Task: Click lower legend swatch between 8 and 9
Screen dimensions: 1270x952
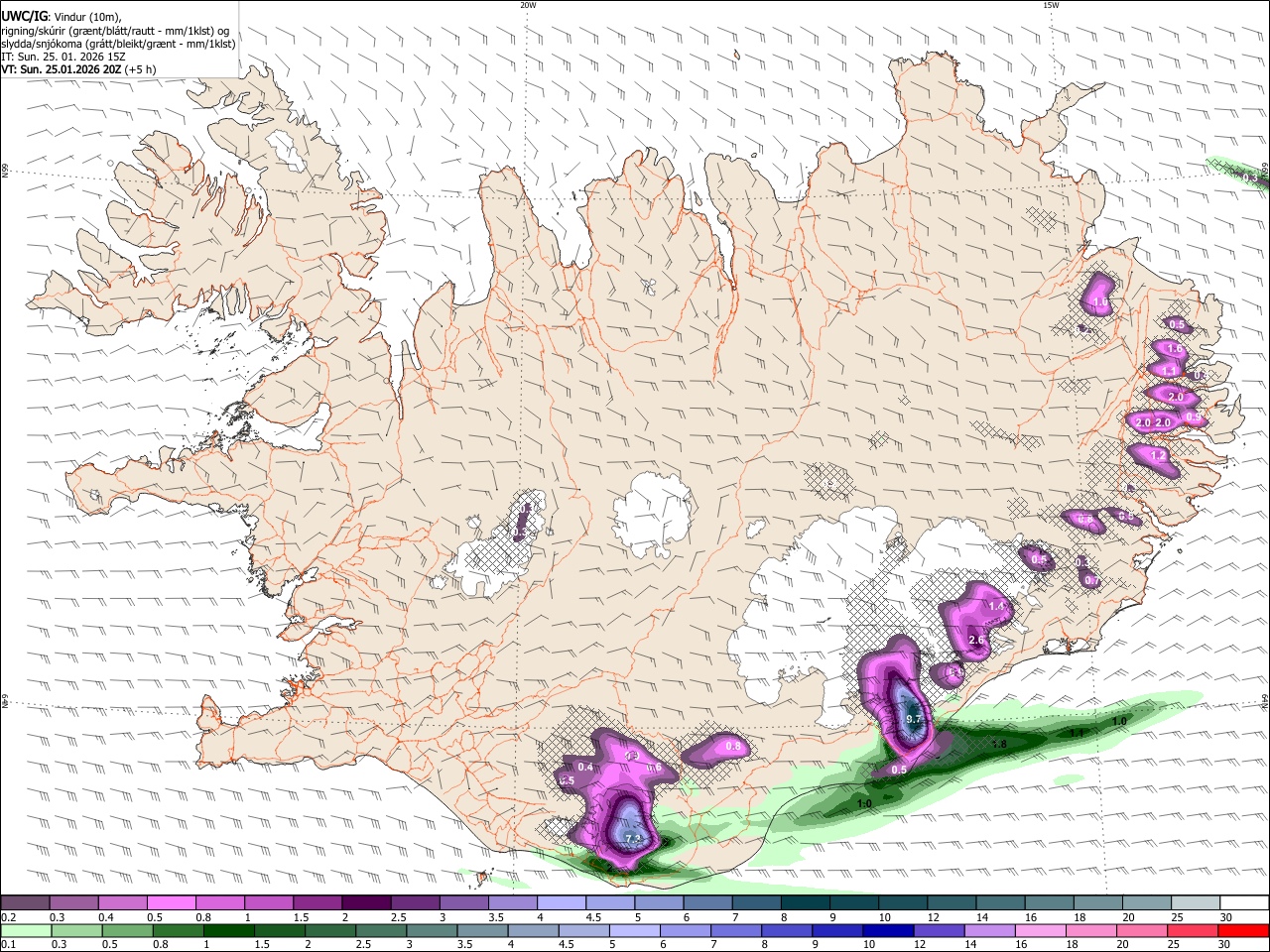Action: coord(787,930)
